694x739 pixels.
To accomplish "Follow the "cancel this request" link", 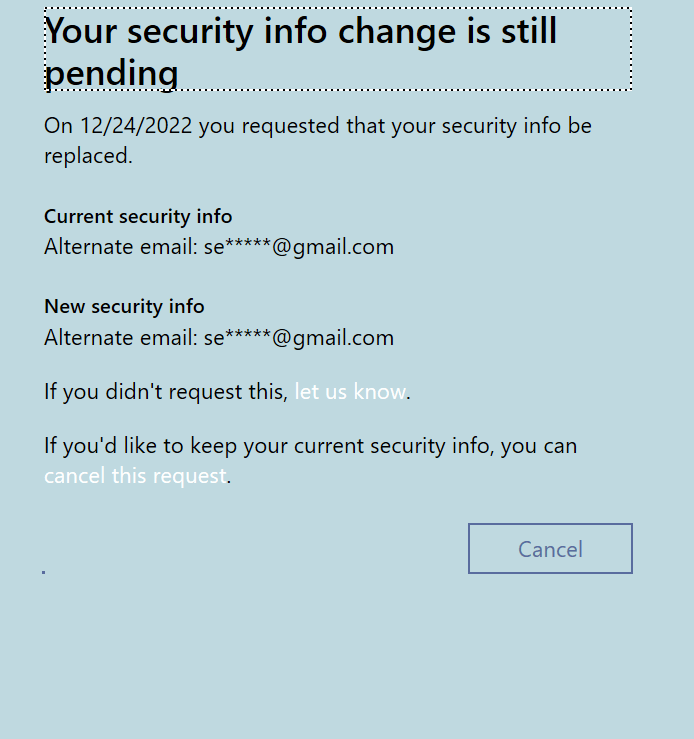I will point(135,476).
